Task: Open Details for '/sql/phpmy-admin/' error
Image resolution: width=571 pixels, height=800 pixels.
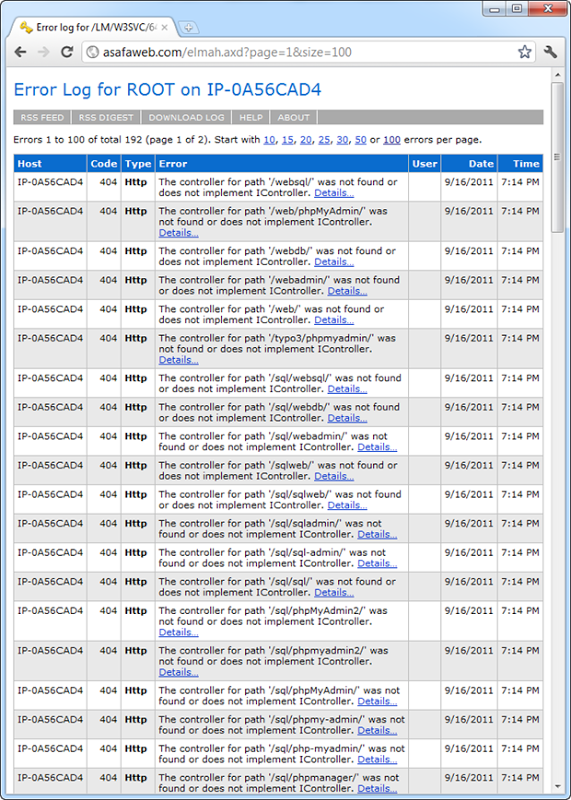Action: [377, 730]
